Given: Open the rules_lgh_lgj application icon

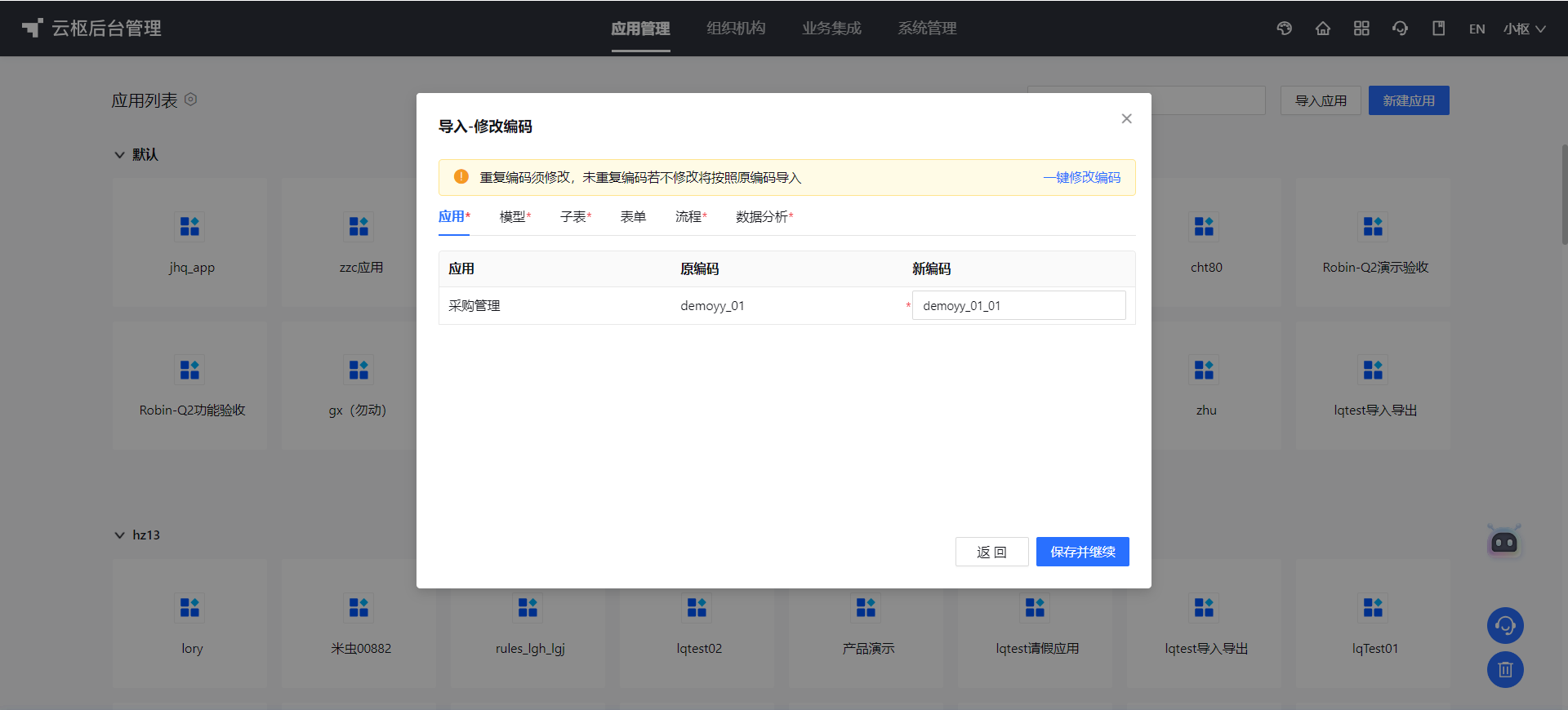Looking at the screenshot, I should coord(528,607).
